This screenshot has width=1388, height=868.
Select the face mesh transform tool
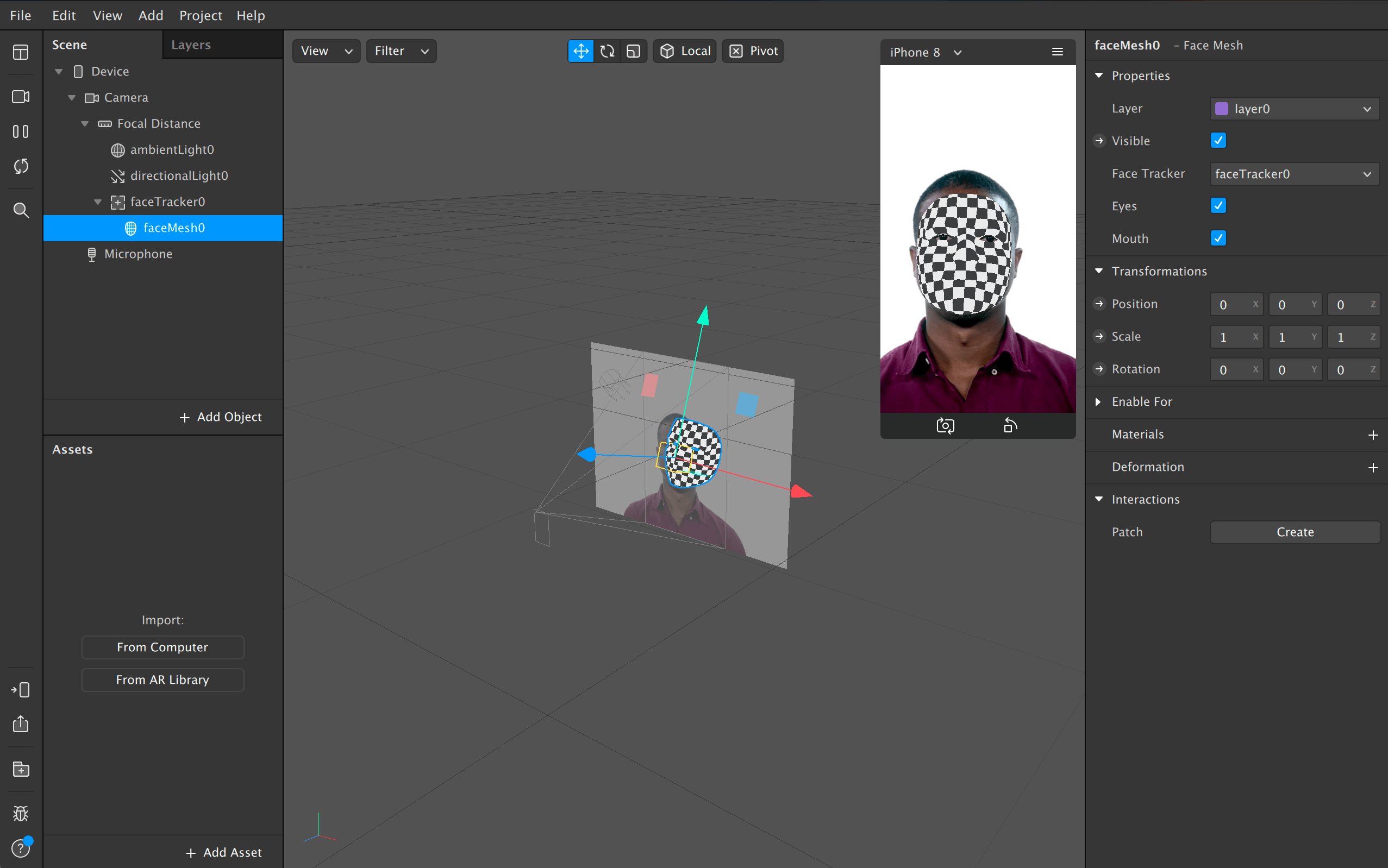tap(580, 50)
